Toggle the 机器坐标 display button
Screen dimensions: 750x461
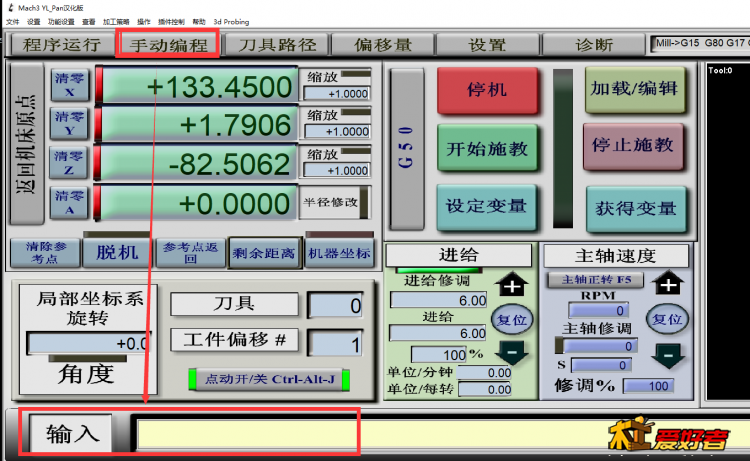point(339,252)
